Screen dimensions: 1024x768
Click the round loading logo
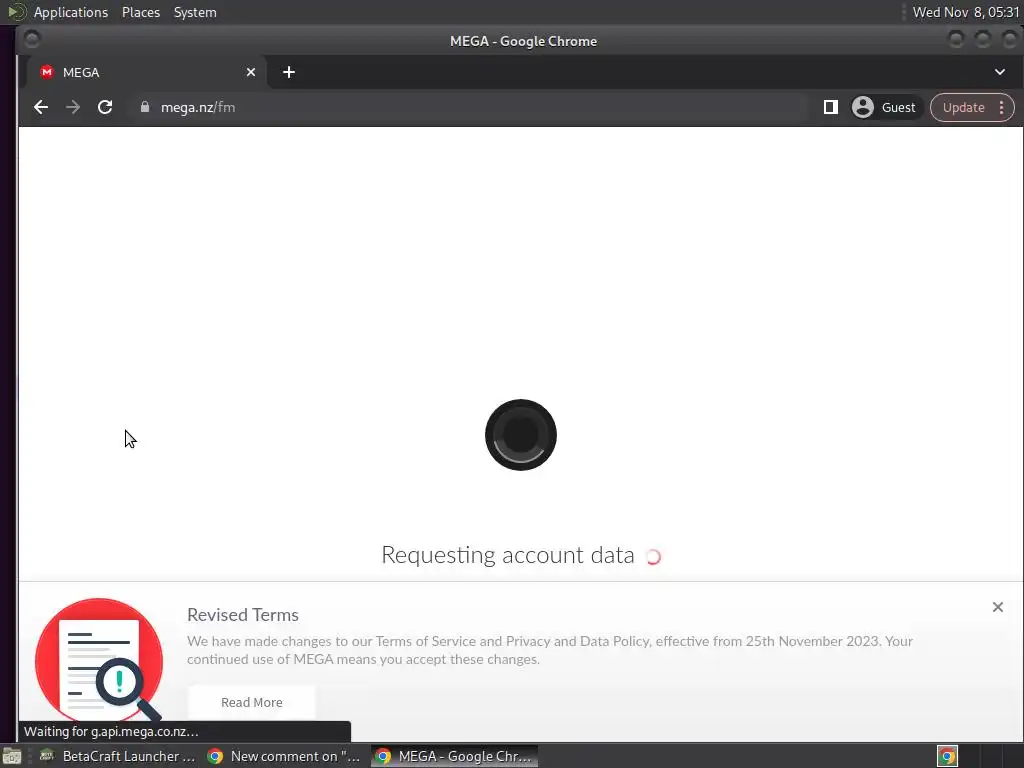[x=520, y=435]
